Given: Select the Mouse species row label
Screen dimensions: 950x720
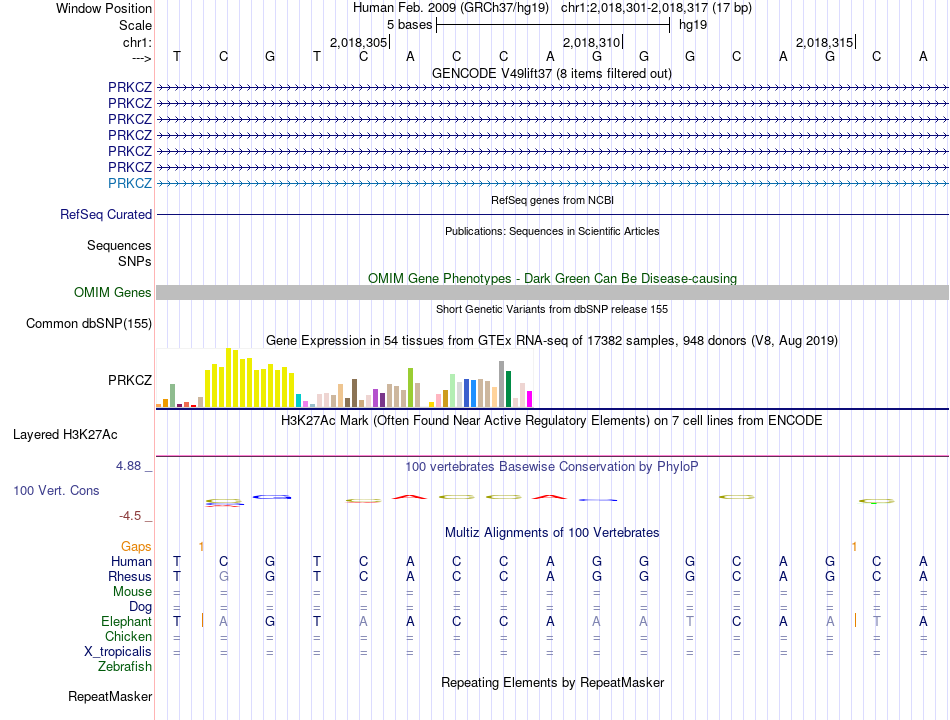Looking at the screenshot, I should tap(132, 592).
